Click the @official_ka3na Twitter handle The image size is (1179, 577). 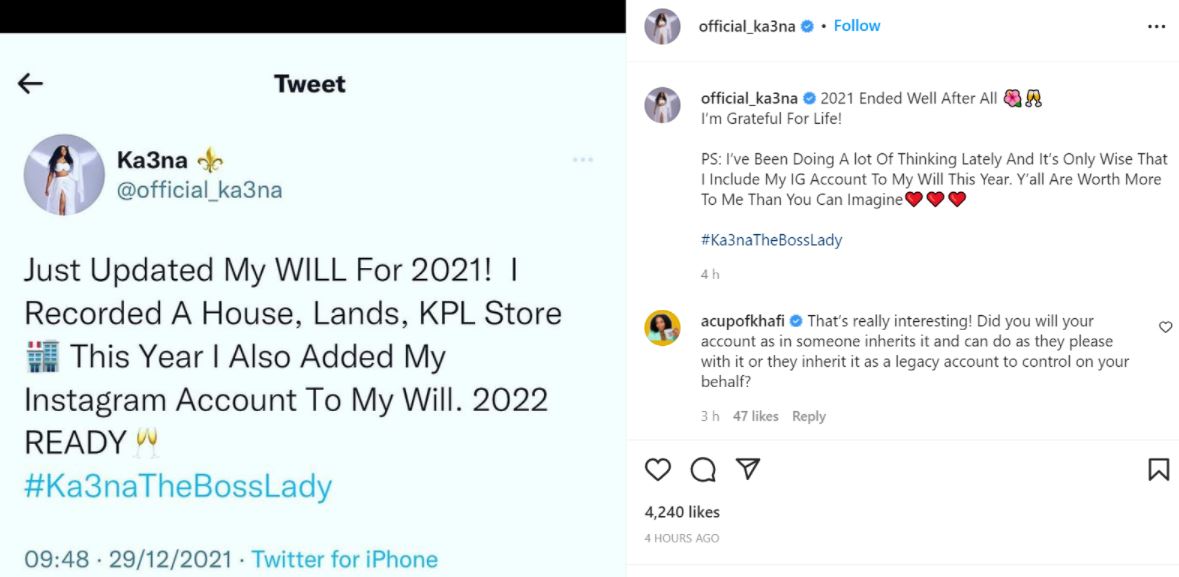(x=200, y=189)
